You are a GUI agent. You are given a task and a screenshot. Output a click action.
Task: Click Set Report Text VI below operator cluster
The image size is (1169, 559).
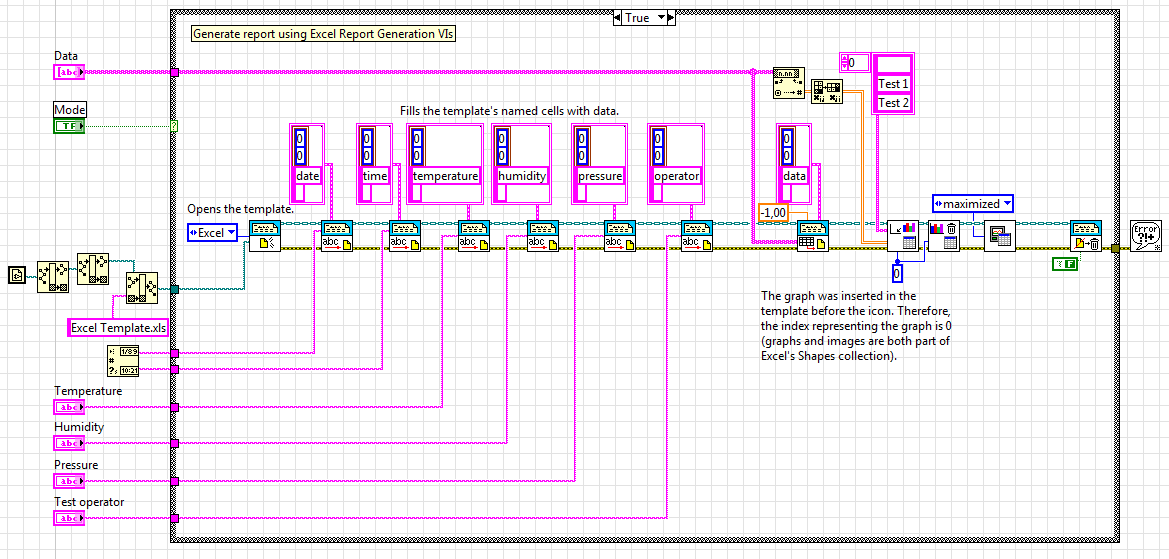pos(697,236)
